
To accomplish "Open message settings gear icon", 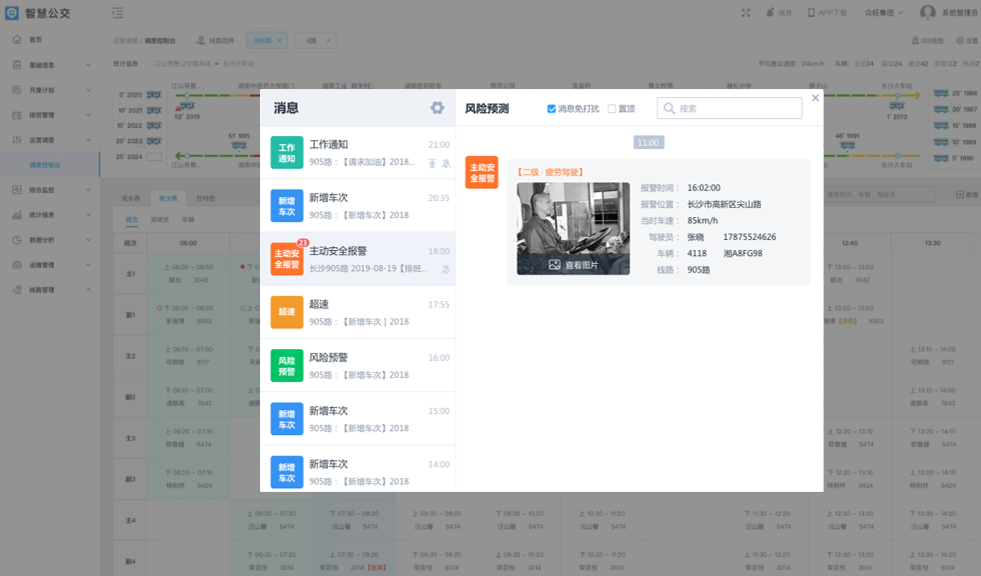I will click(437, 108).
